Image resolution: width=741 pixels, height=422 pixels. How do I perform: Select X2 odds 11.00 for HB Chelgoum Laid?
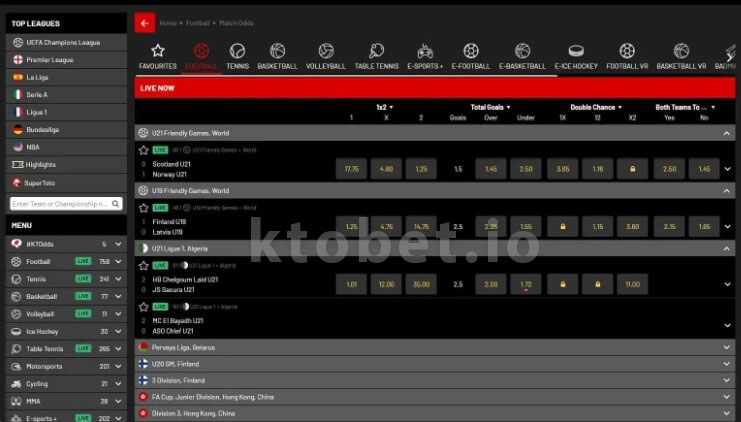pyautogui.click(x=632, y=284)
